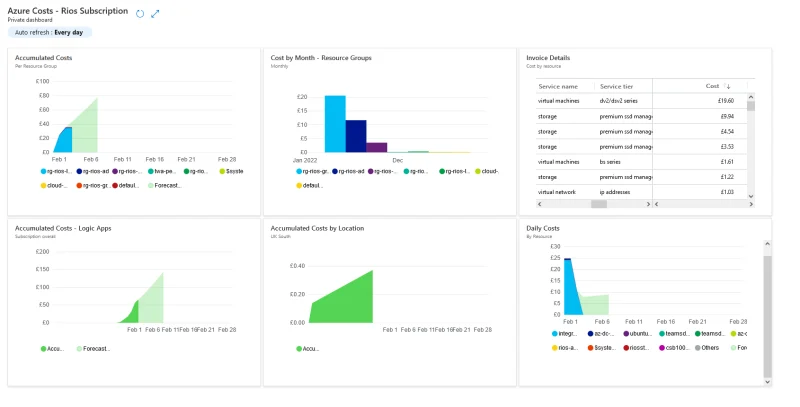The width and height of the screenshot is (800, 407).
Task: Toggle rg-rios-ad legend in Accumulated Costs tile
Action: (93, 171)
